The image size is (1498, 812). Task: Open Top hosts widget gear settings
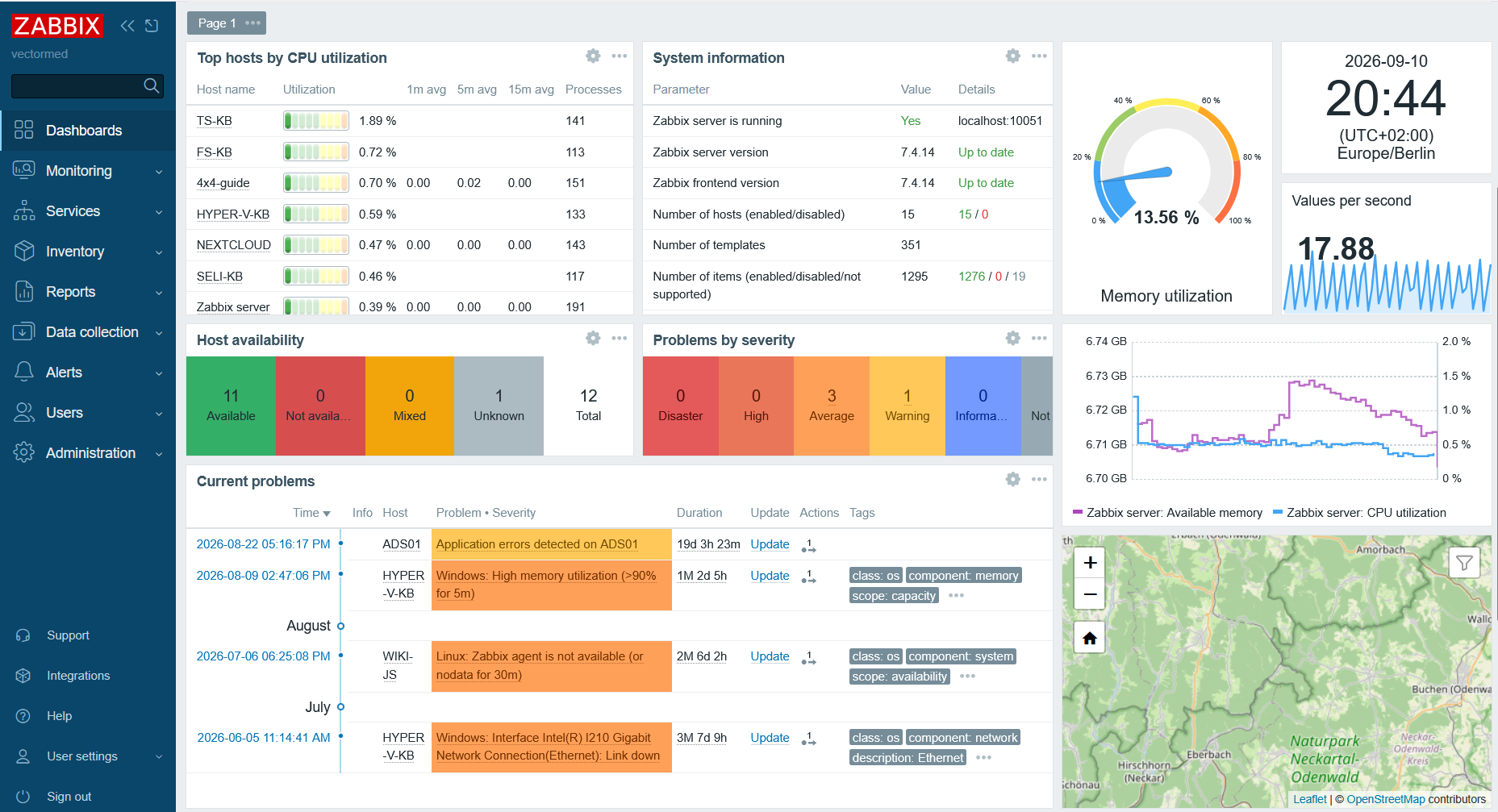(593, 56)
